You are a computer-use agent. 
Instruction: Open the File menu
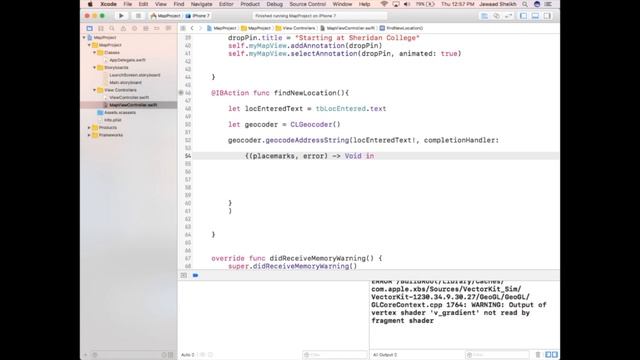[128, 4]
